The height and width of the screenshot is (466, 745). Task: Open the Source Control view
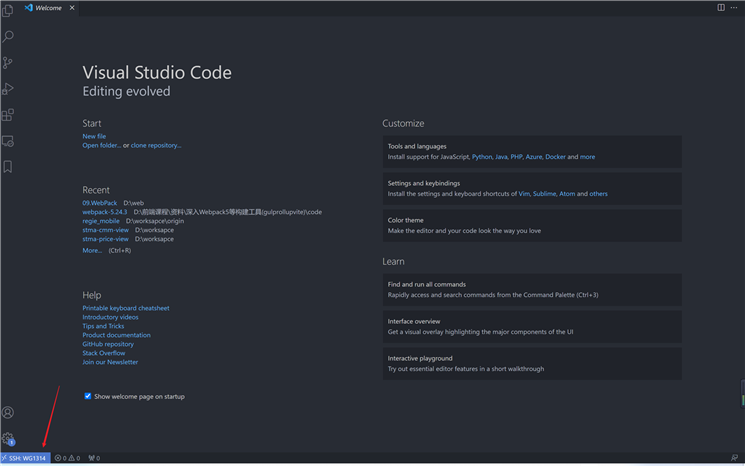click(x=8, y=62)
